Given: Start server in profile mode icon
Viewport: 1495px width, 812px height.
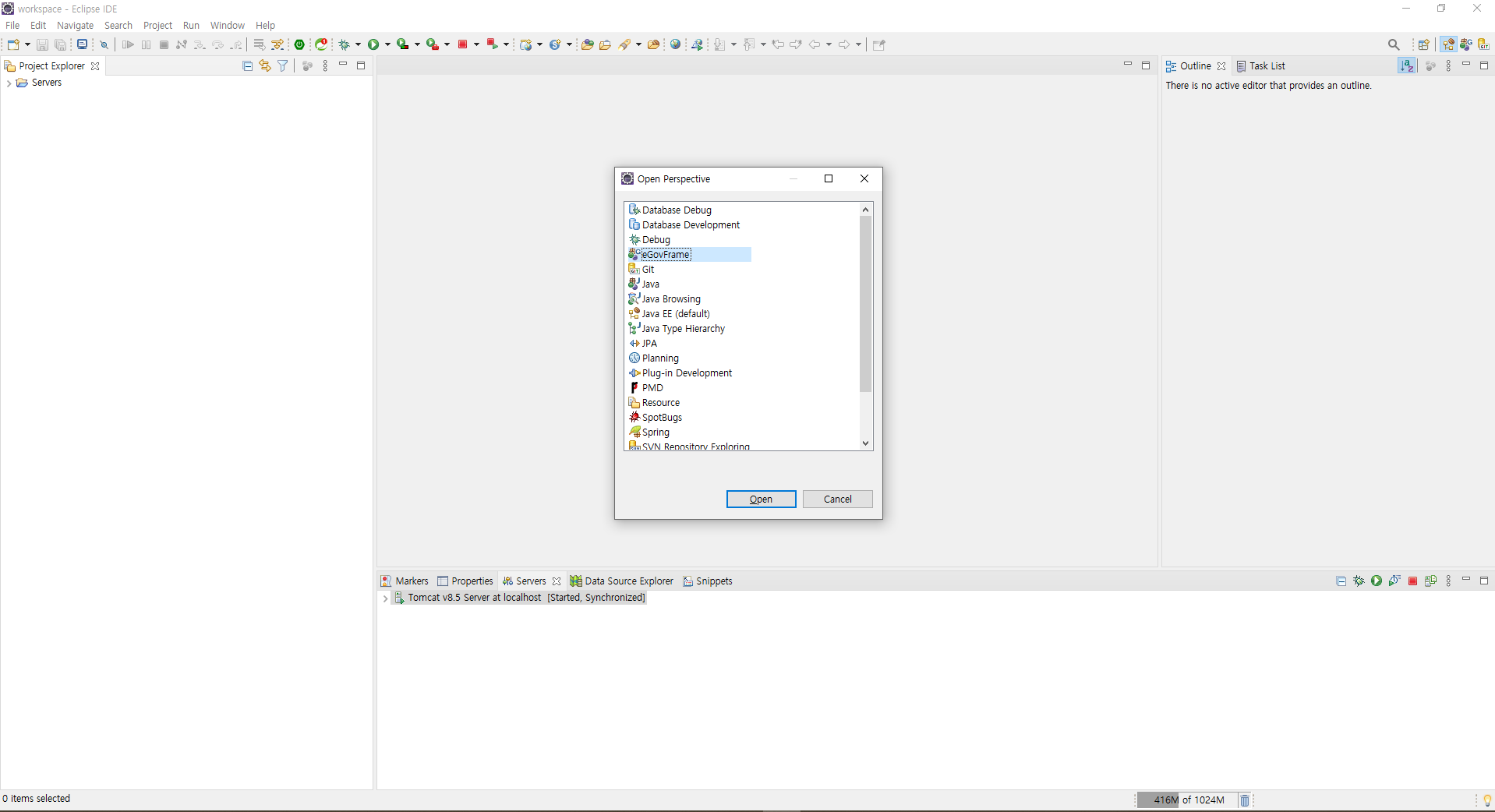Looking at the screenshot, I should coord(1394,581).
